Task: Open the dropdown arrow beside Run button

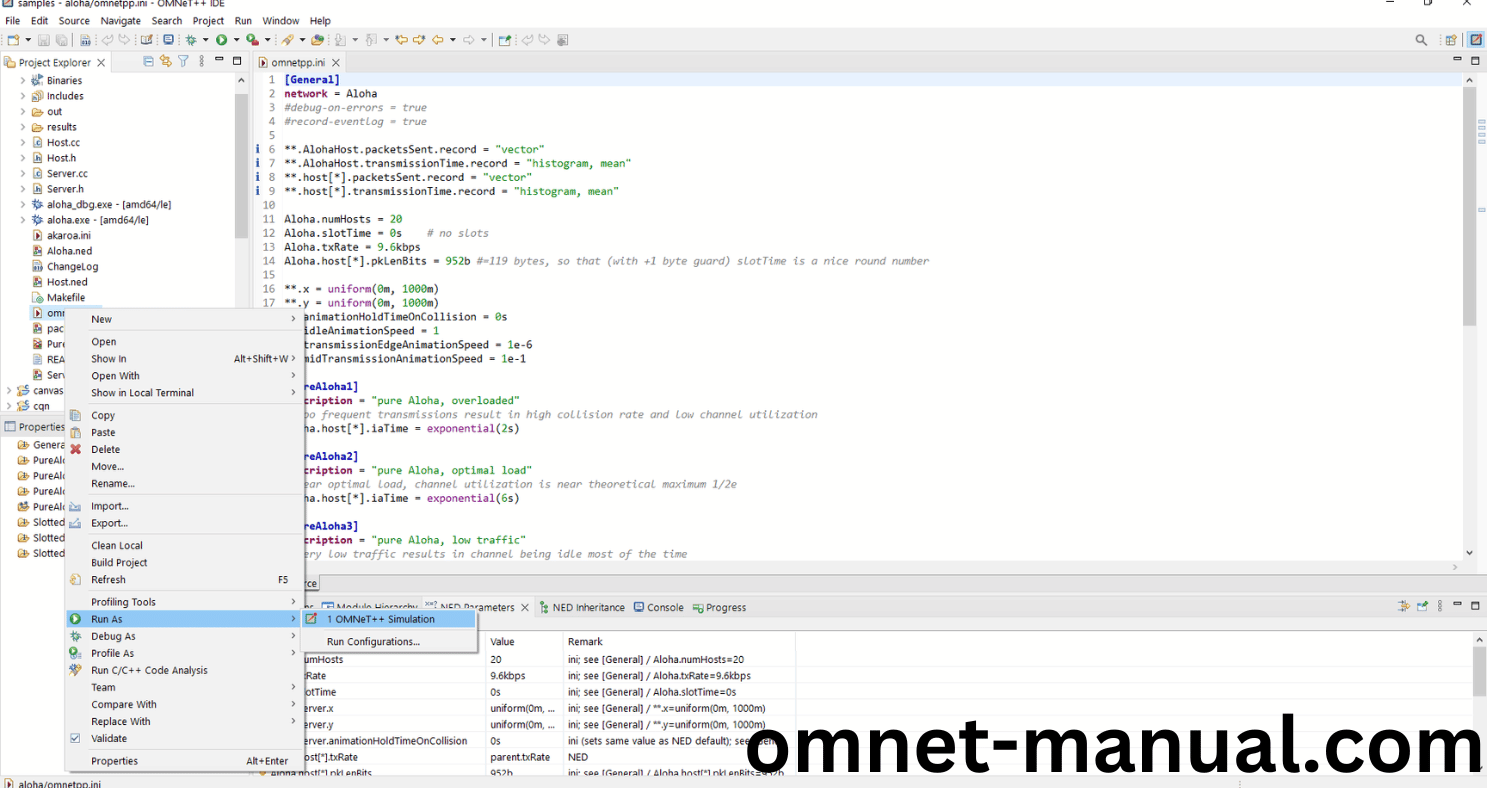Action: click(x=236, y=40)
